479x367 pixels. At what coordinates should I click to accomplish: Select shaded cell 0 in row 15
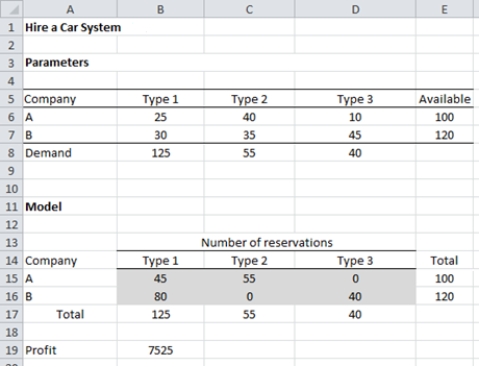coord(355,278)
